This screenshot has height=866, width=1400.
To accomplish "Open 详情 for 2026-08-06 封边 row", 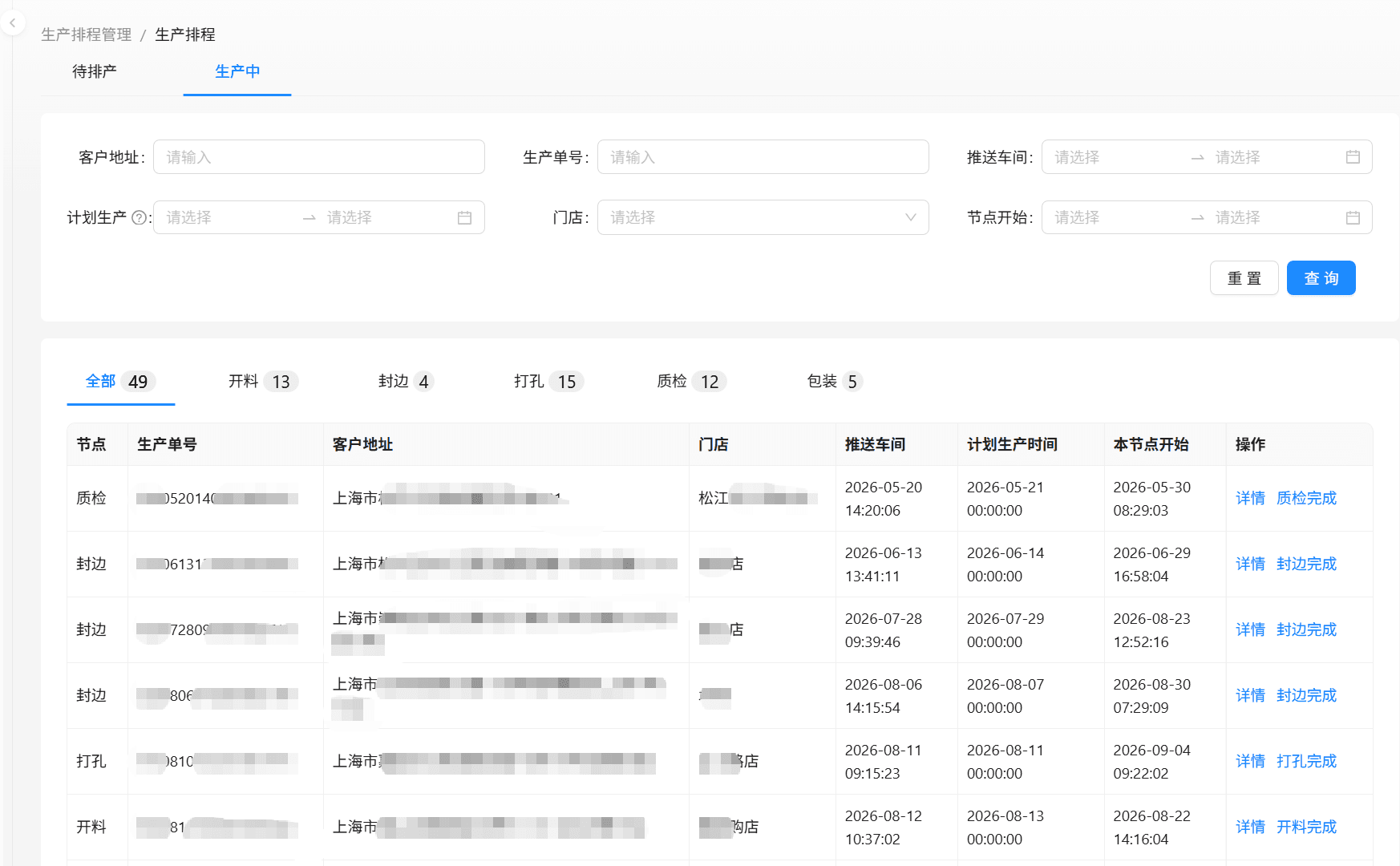I will coord(1250,695).
